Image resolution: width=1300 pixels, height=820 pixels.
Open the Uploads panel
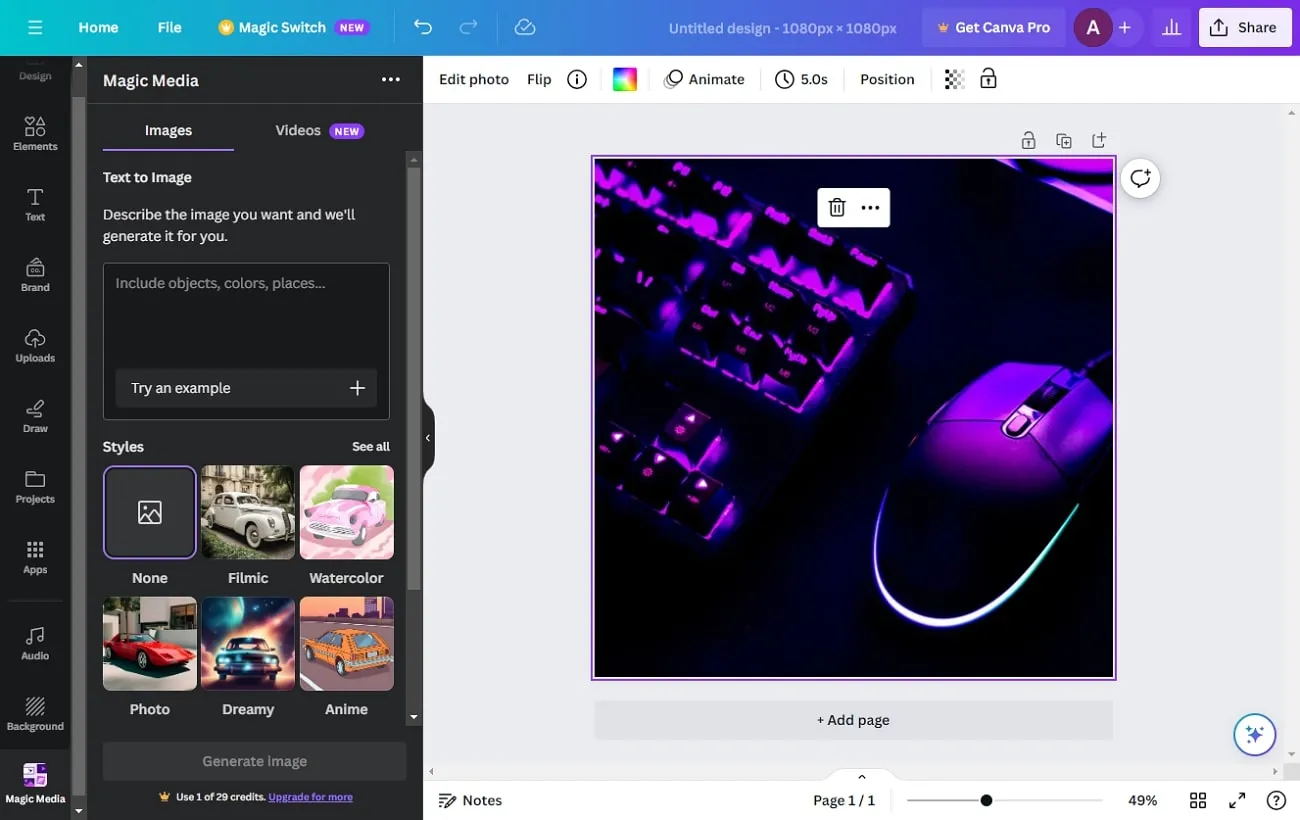pyautogui.click(x=35, y=345)
